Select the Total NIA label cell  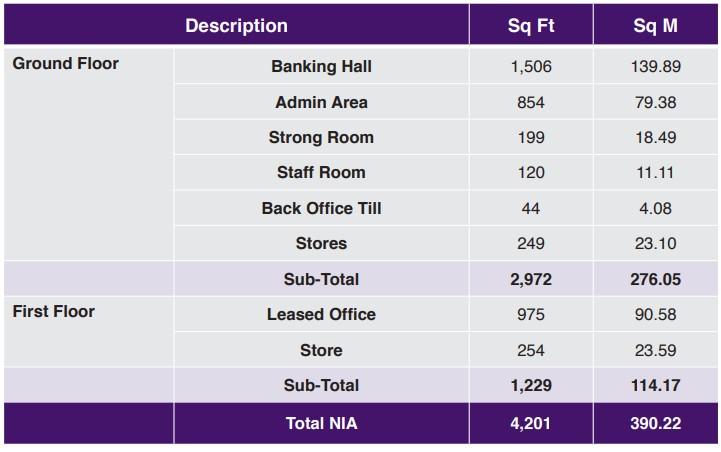click(x=321, y=423)
